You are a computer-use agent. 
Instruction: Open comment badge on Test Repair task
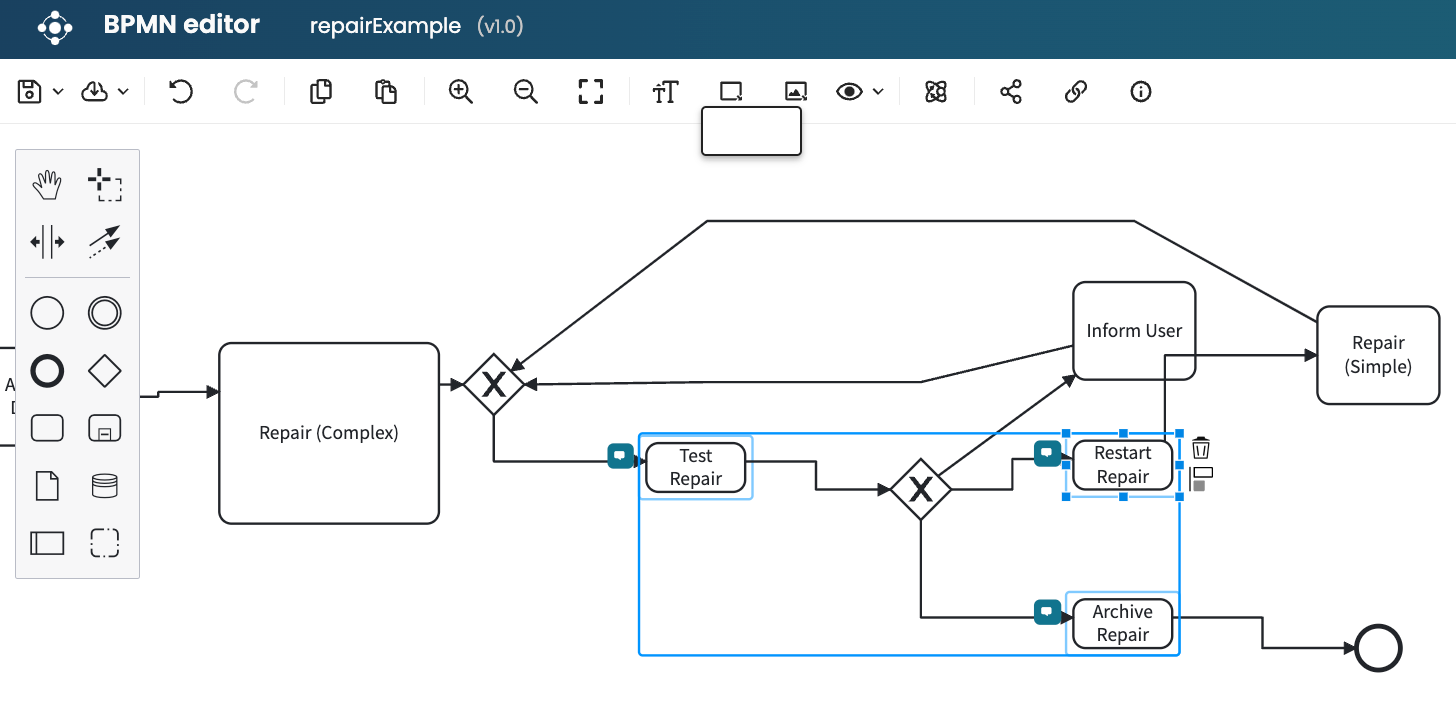tap(620, 456)
